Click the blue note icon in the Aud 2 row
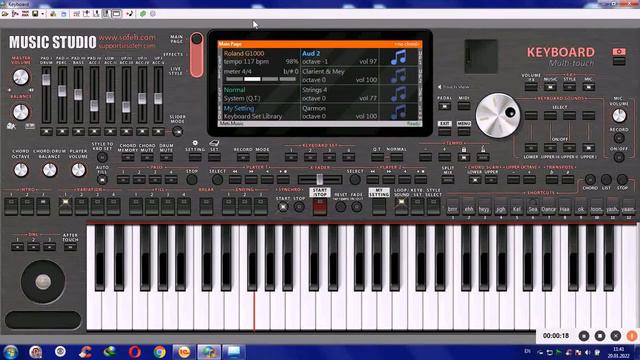 398,58
